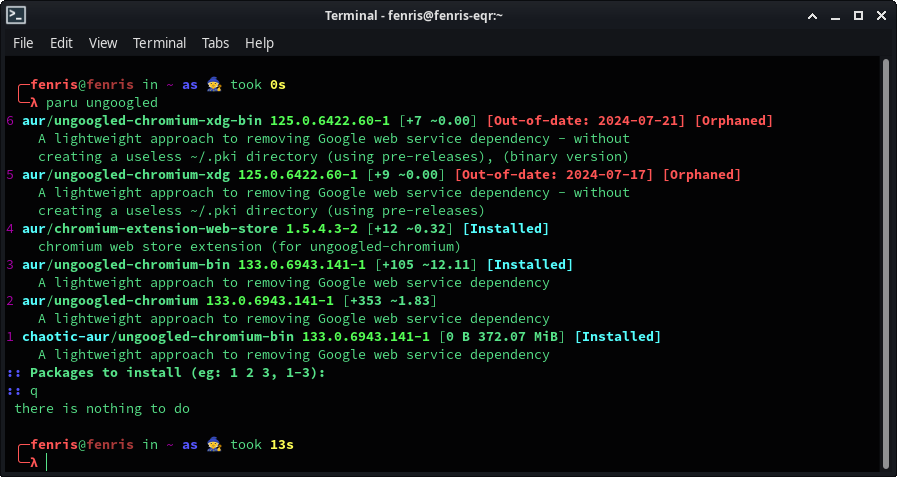Click the terminal app icon in title bar

click(15, 15)
